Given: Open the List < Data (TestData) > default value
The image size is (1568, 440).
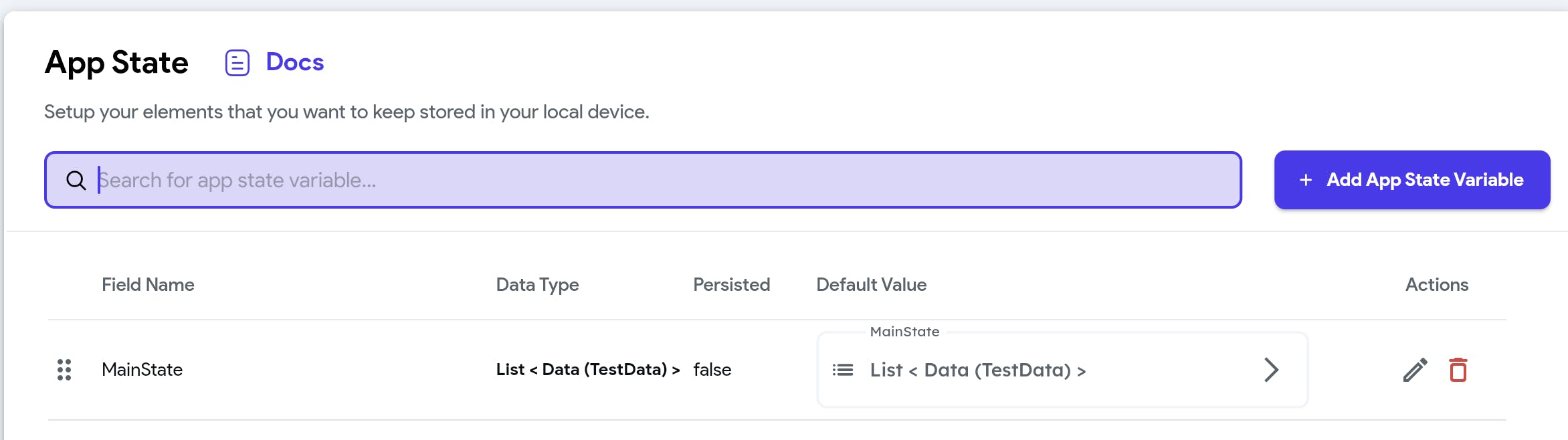Looking at the screenshot, I should [x=977, y=370].
